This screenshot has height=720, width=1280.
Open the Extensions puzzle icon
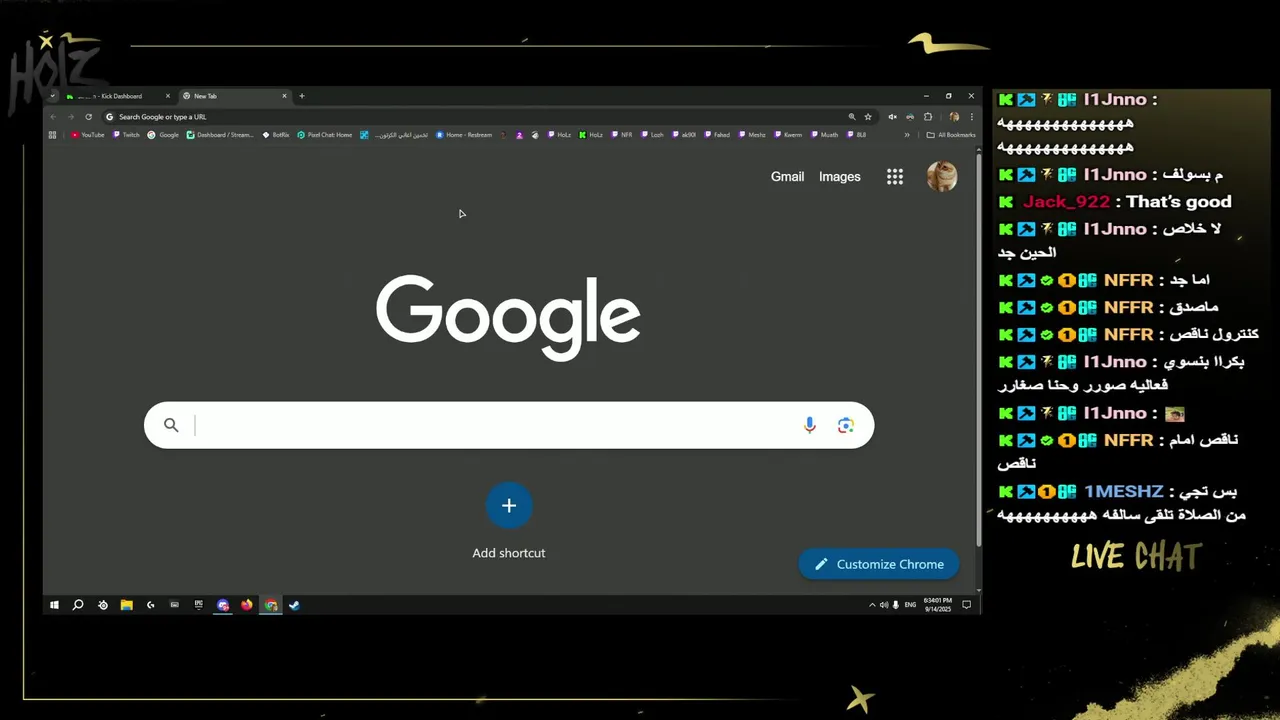tap(928, 117)
